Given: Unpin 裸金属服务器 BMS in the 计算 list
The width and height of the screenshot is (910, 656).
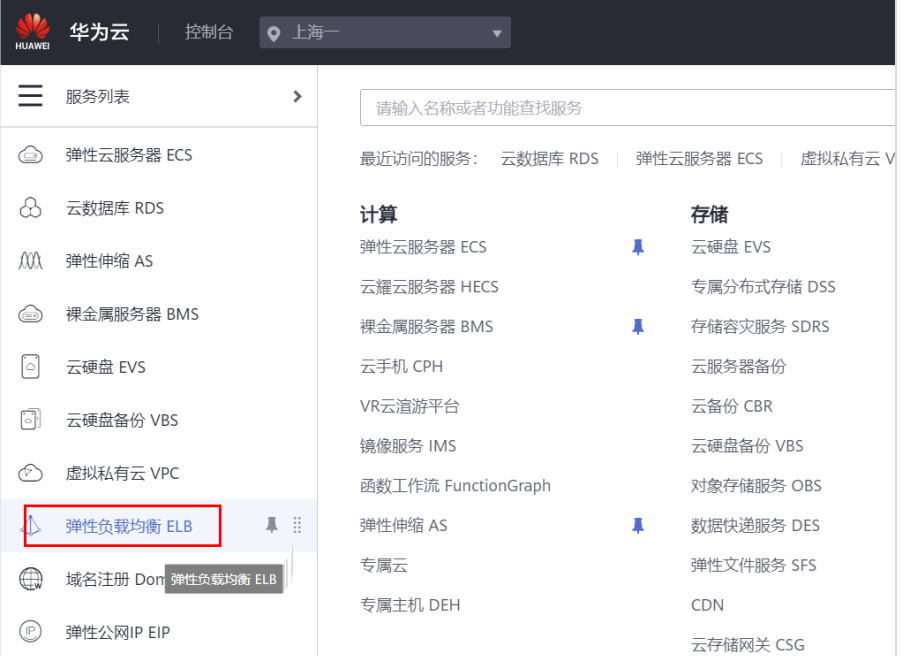Looking at the screenshot, I should point(638,326).
